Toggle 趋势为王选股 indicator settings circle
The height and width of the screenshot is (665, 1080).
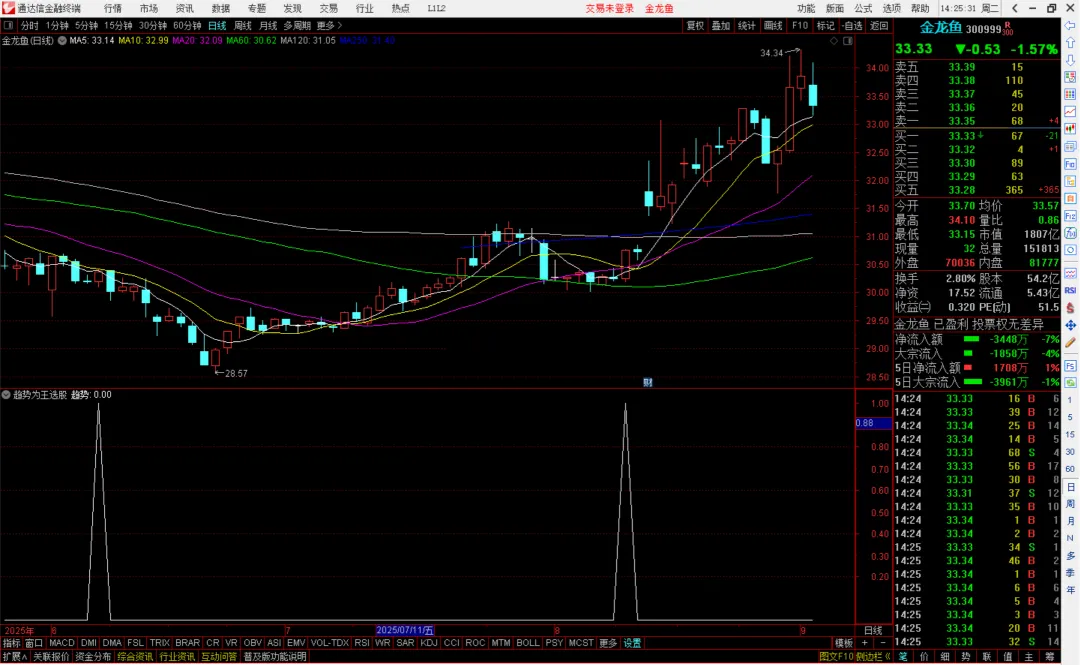[x=6, y=395]
